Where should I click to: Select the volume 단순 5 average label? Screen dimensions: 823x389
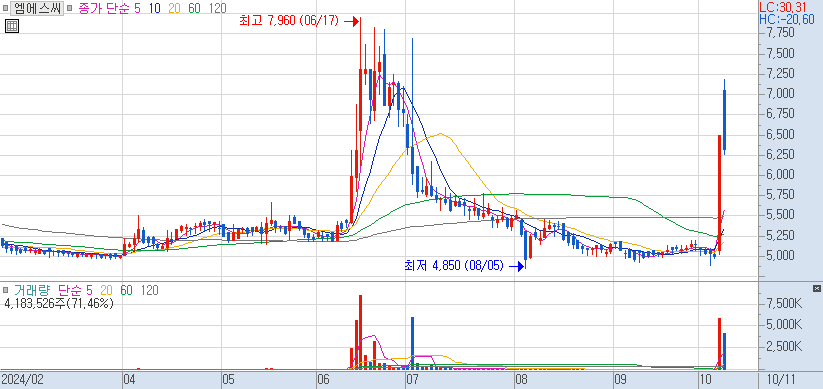[x=75, y=290]
